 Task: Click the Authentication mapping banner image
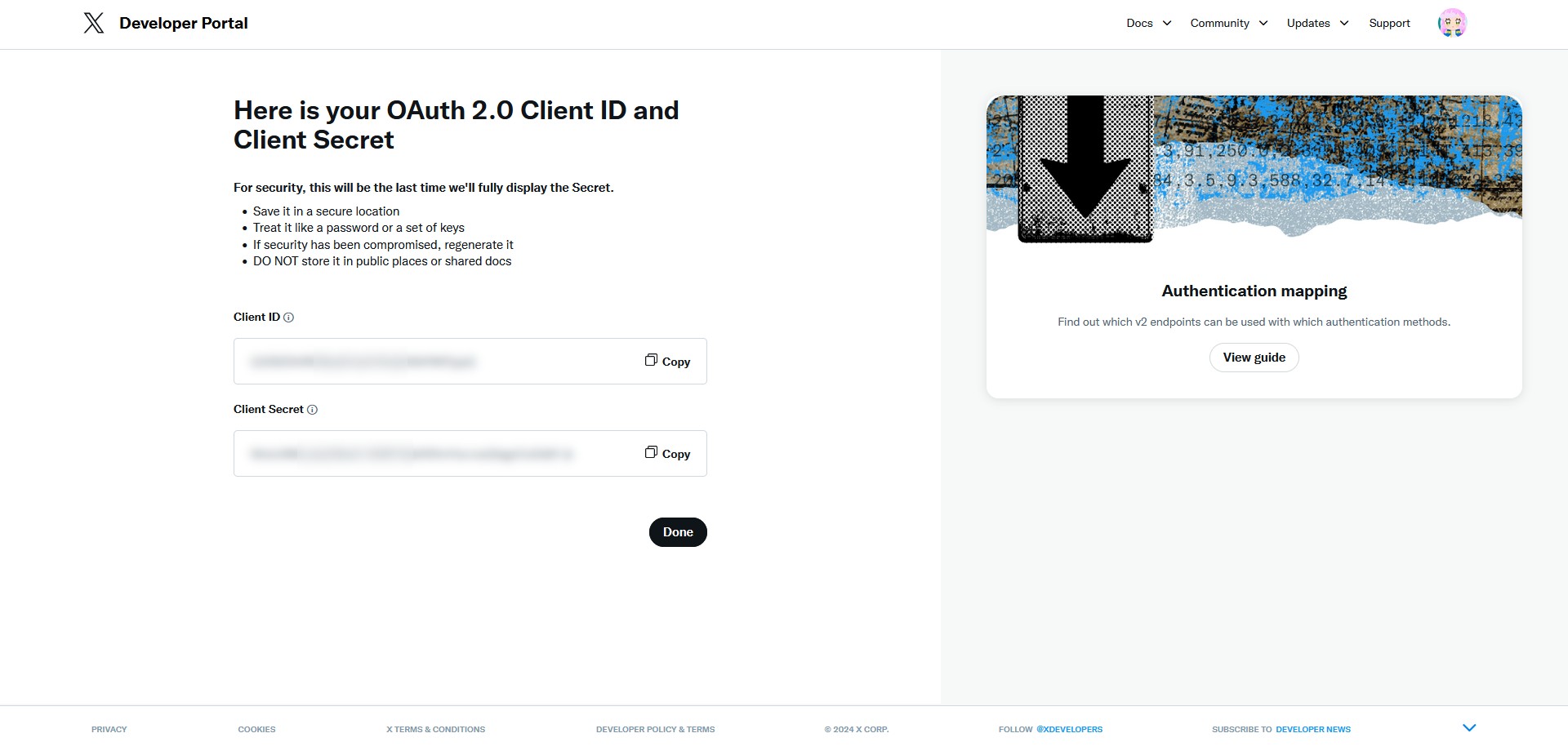click(1254, 169)
